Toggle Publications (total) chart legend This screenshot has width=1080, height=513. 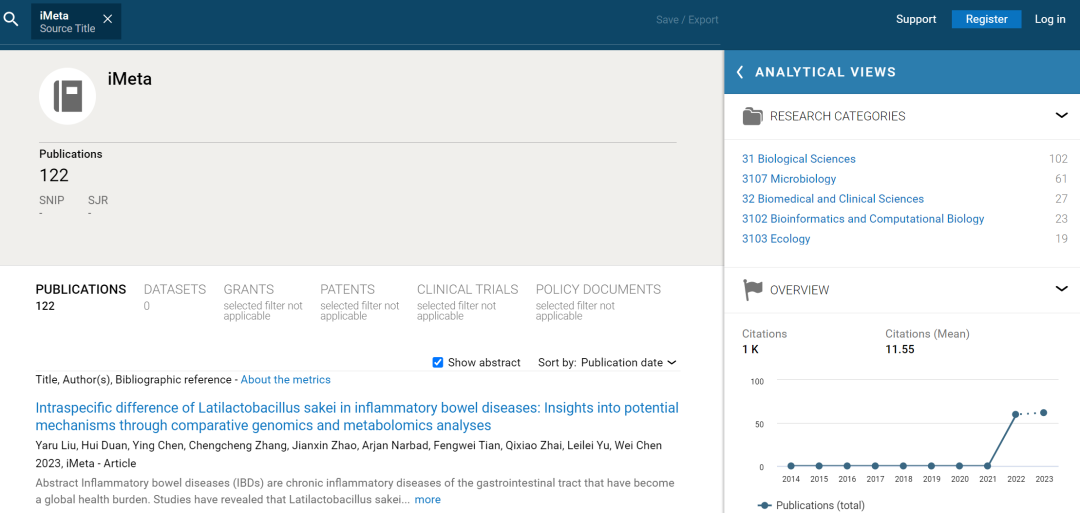811,505
